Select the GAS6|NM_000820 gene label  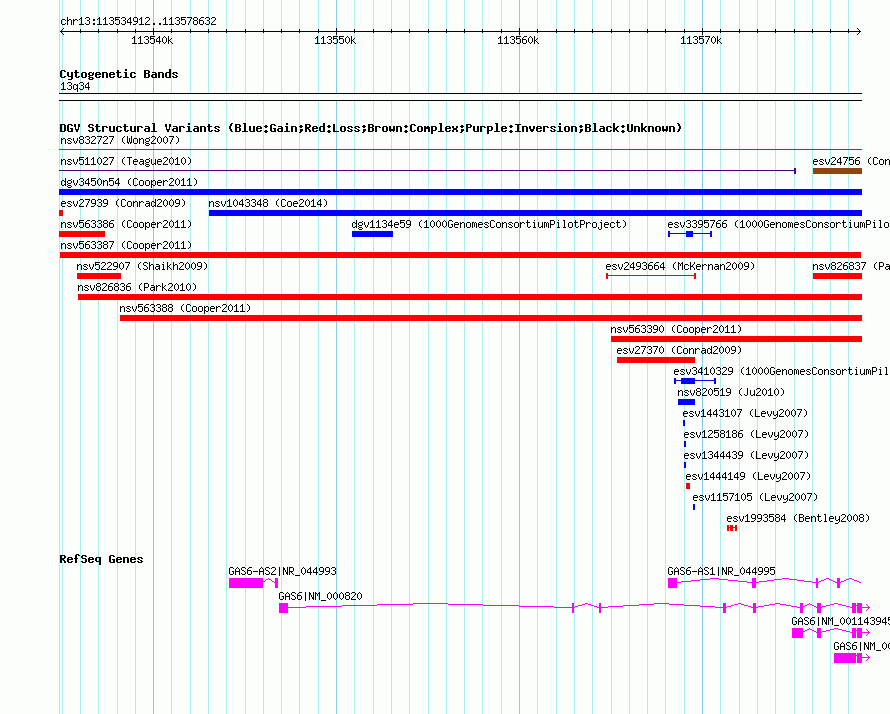[320, 596]
